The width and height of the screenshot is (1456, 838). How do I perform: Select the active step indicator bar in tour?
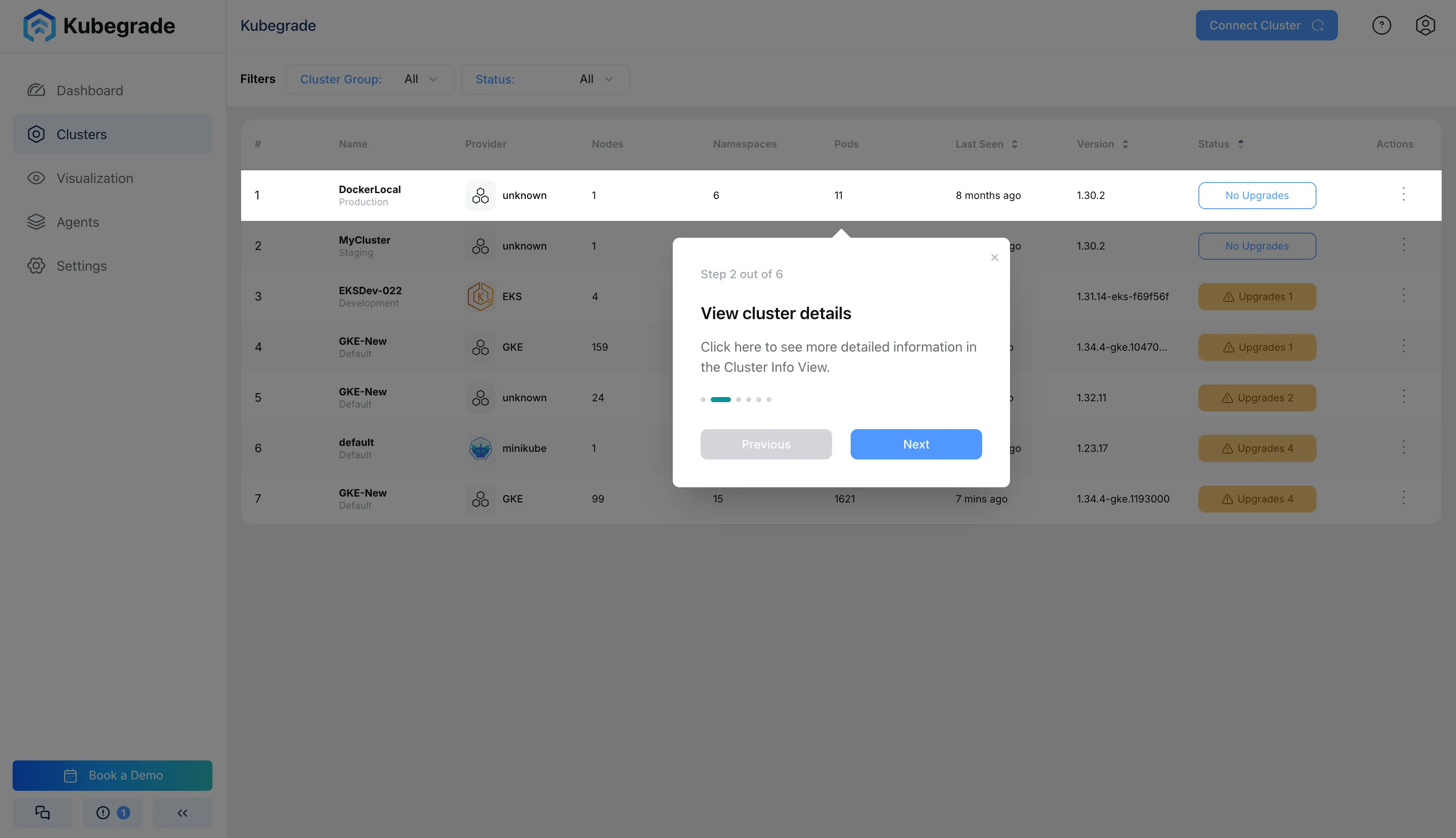tap(720, 400)
